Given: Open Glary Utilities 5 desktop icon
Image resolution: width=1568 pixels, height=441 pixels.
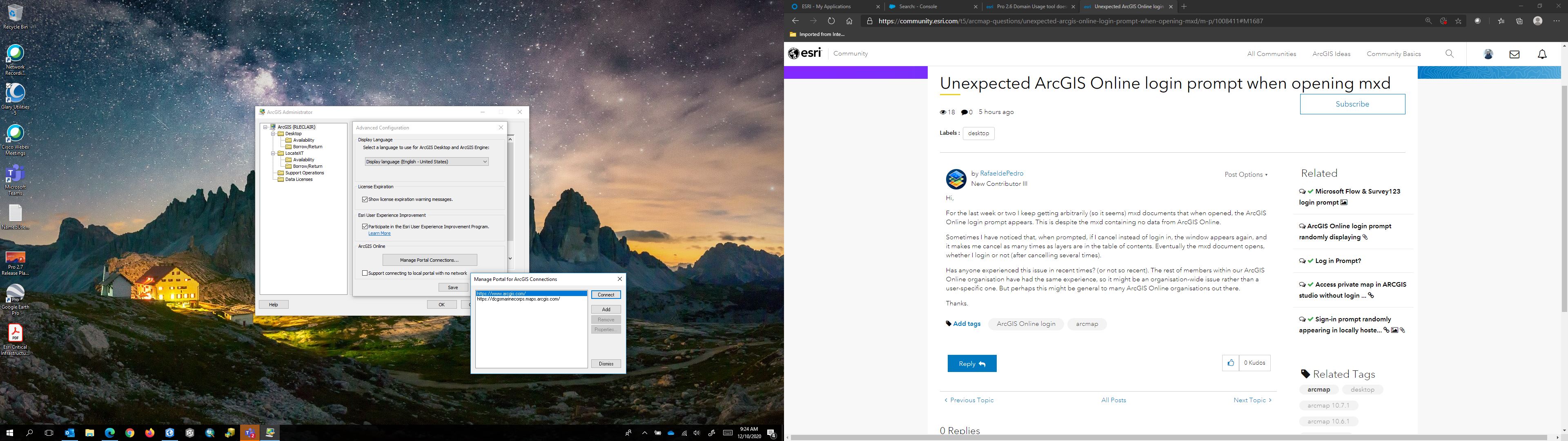Looking at the screenshot, I should click(15, 99).
